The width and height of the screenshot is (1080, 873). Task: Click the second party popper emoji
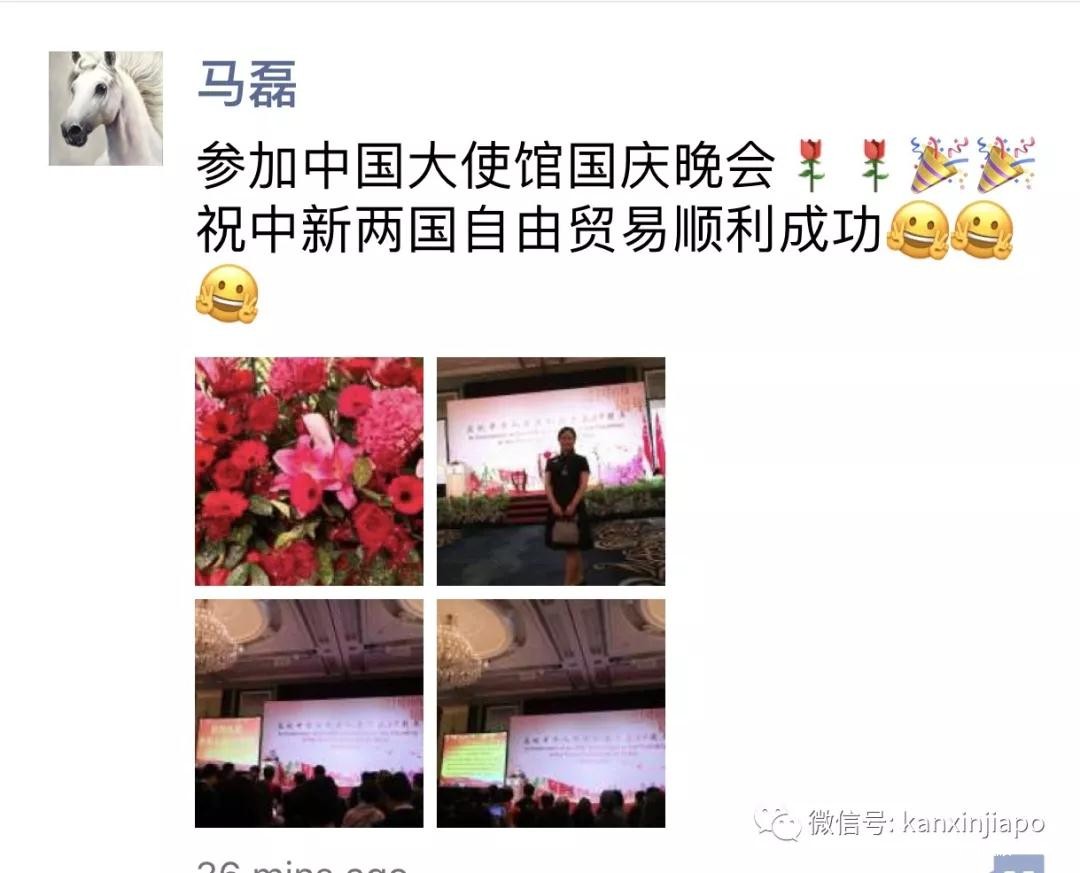1005,165
